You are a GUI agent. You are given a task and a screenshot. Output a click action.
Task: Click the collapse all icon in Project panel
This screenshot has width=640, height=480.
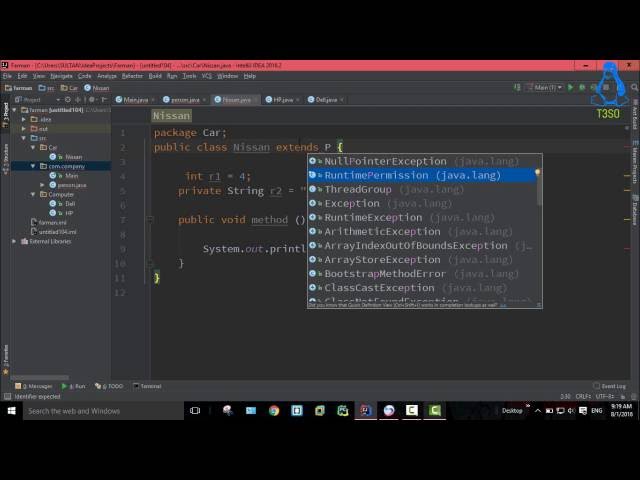click(78, 100)
